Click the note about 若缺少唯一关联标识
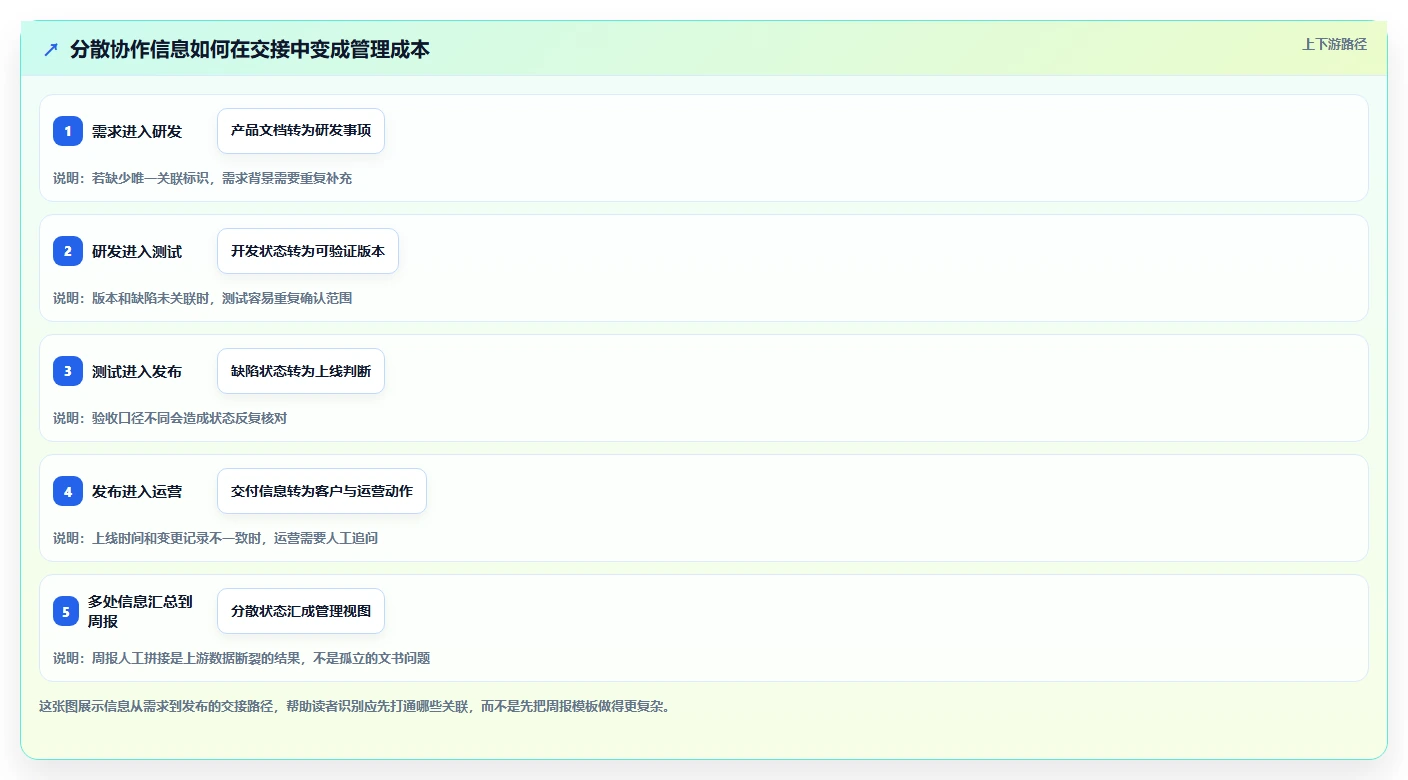 pyautogui.click(x=203, y=178)
